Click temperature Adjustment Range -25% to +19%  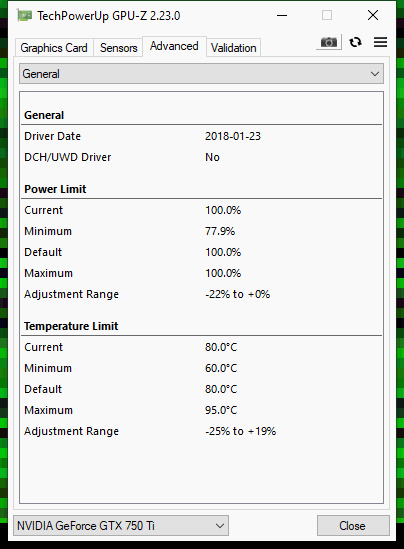pyautogui.click(x=241, y=431)
